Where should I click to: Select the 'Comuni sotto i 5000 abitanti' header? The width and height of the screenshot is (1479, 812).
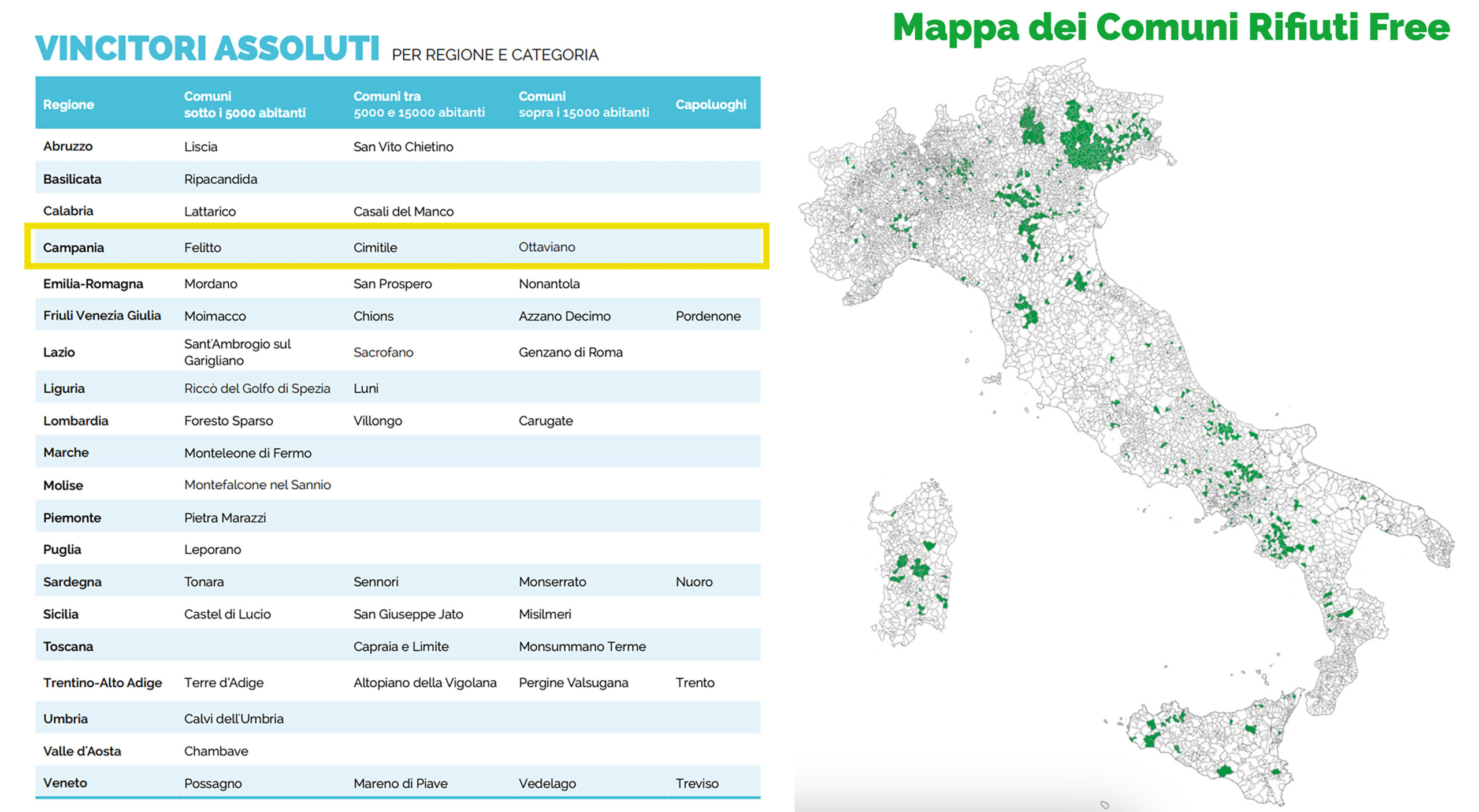244,105
